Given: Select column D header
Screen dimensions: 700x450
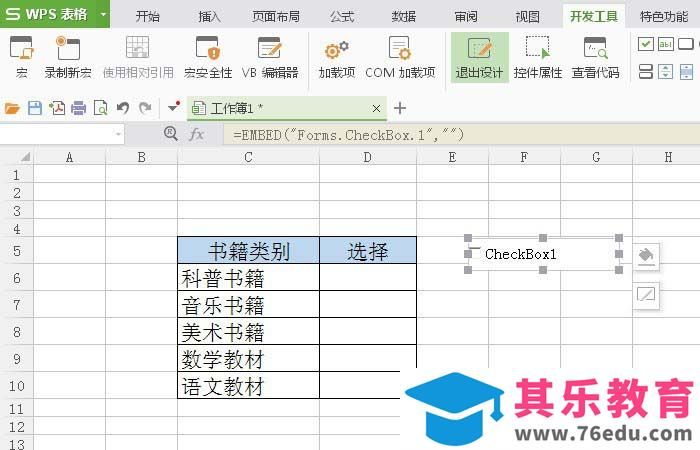Looking at the screenshot, I should pyautogui.click(x=368, y=157).
